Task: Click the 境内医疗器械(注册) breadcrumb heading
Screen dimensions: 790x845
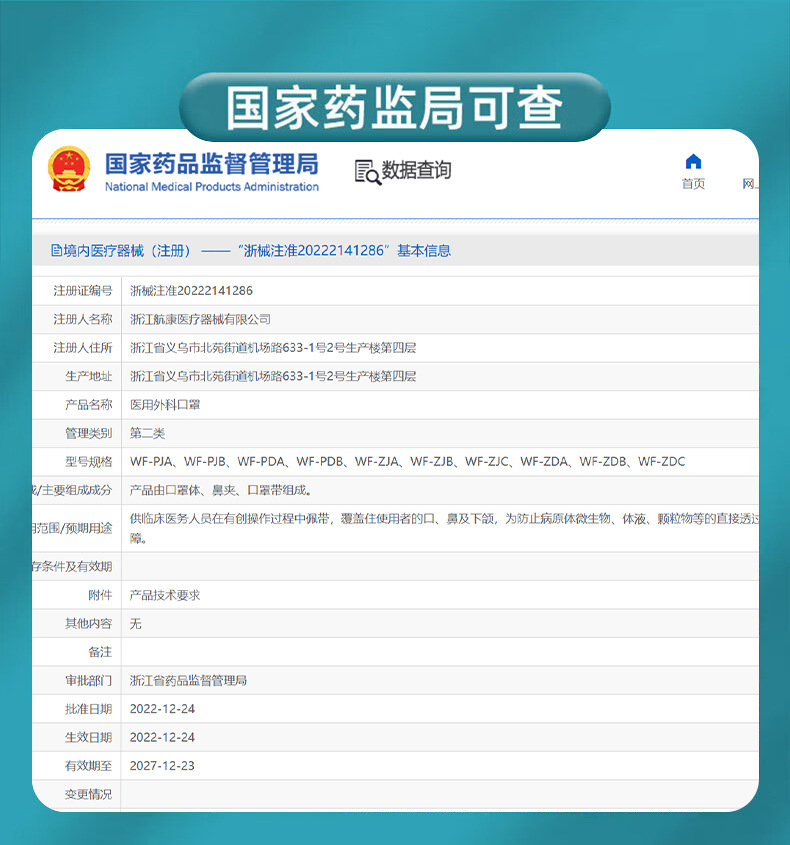Action: [251, 251]
